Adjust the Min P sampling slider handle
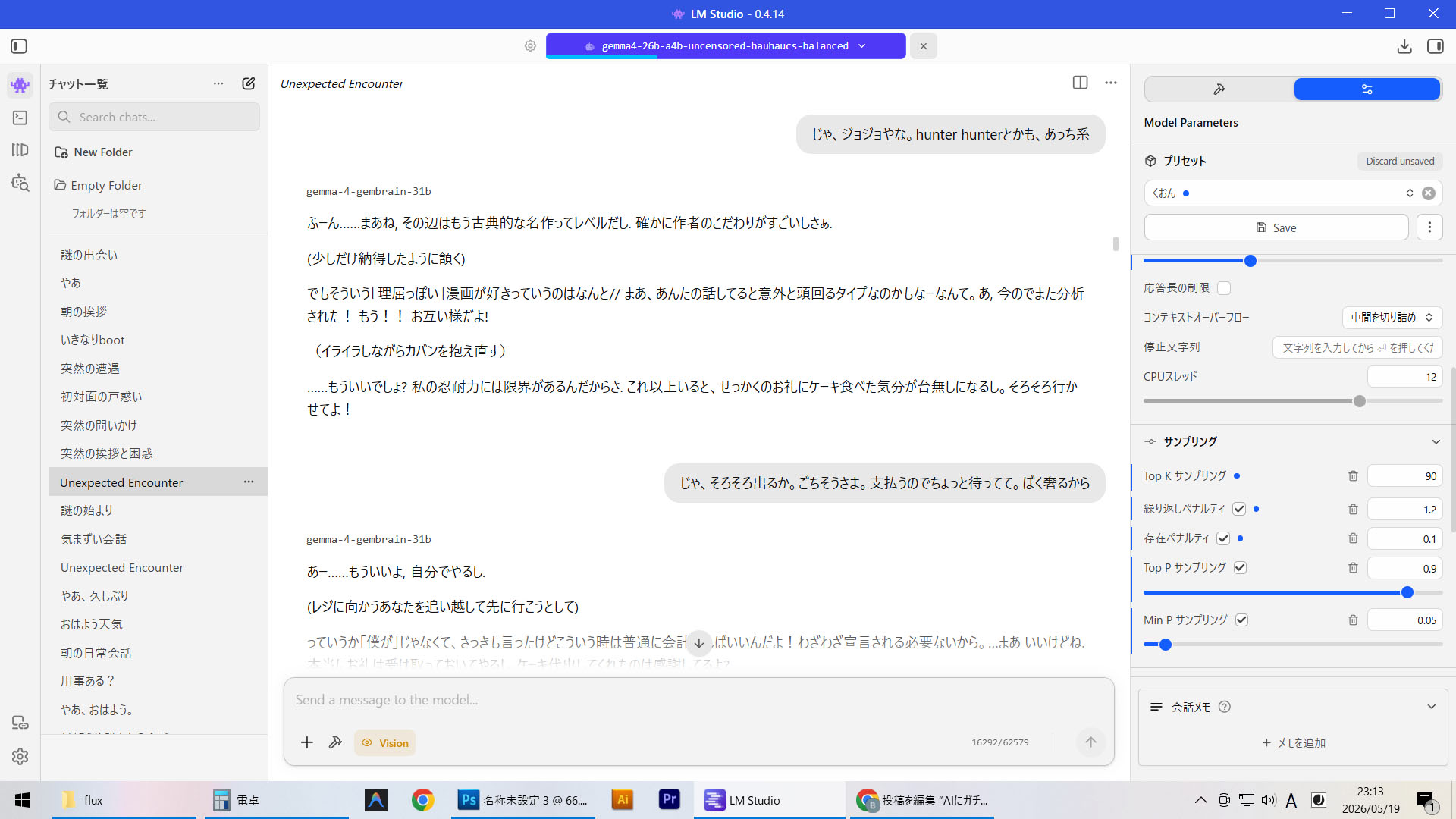 tap(1166, 645)
